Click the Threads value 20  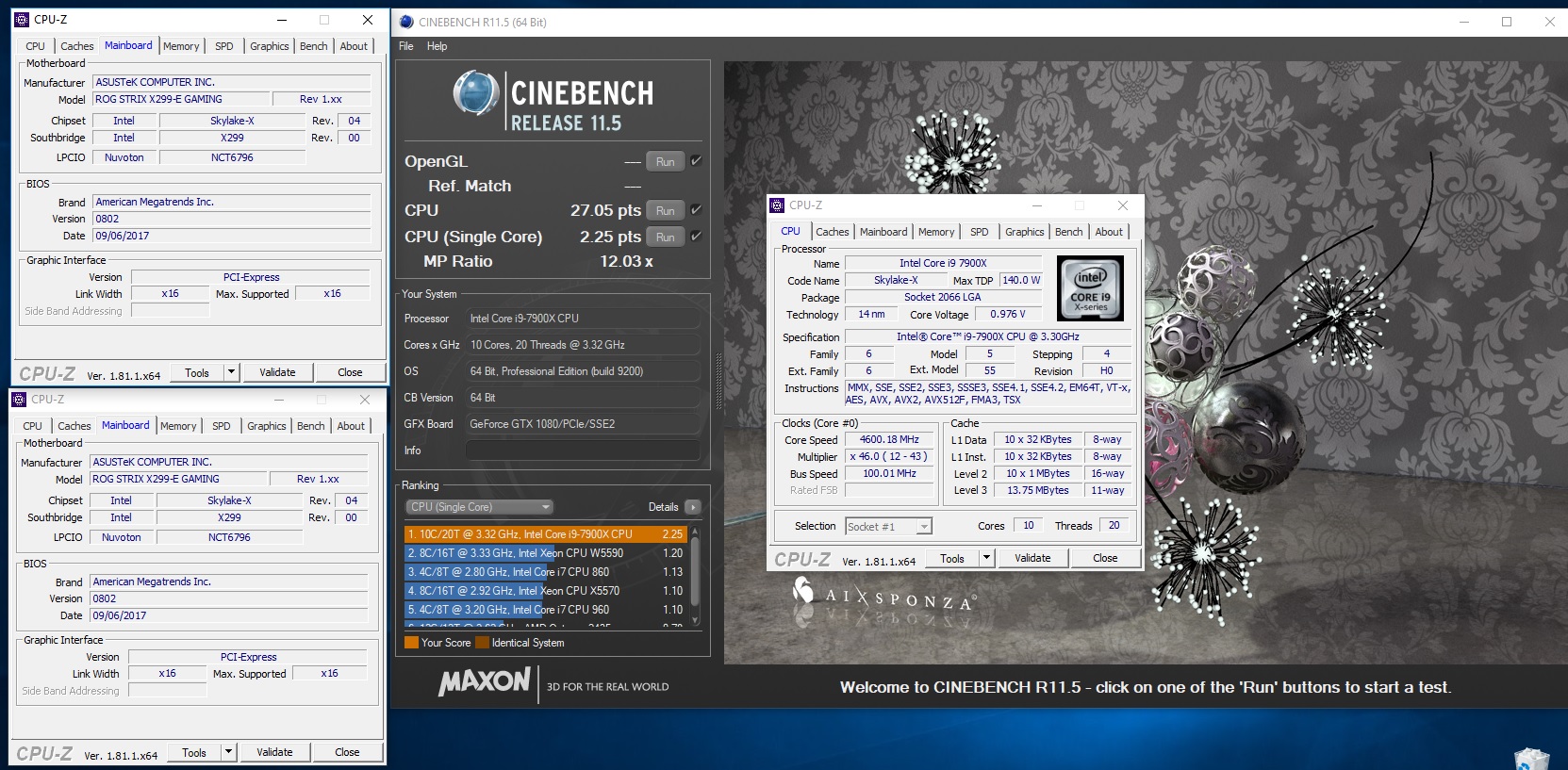coord(1114,526)
